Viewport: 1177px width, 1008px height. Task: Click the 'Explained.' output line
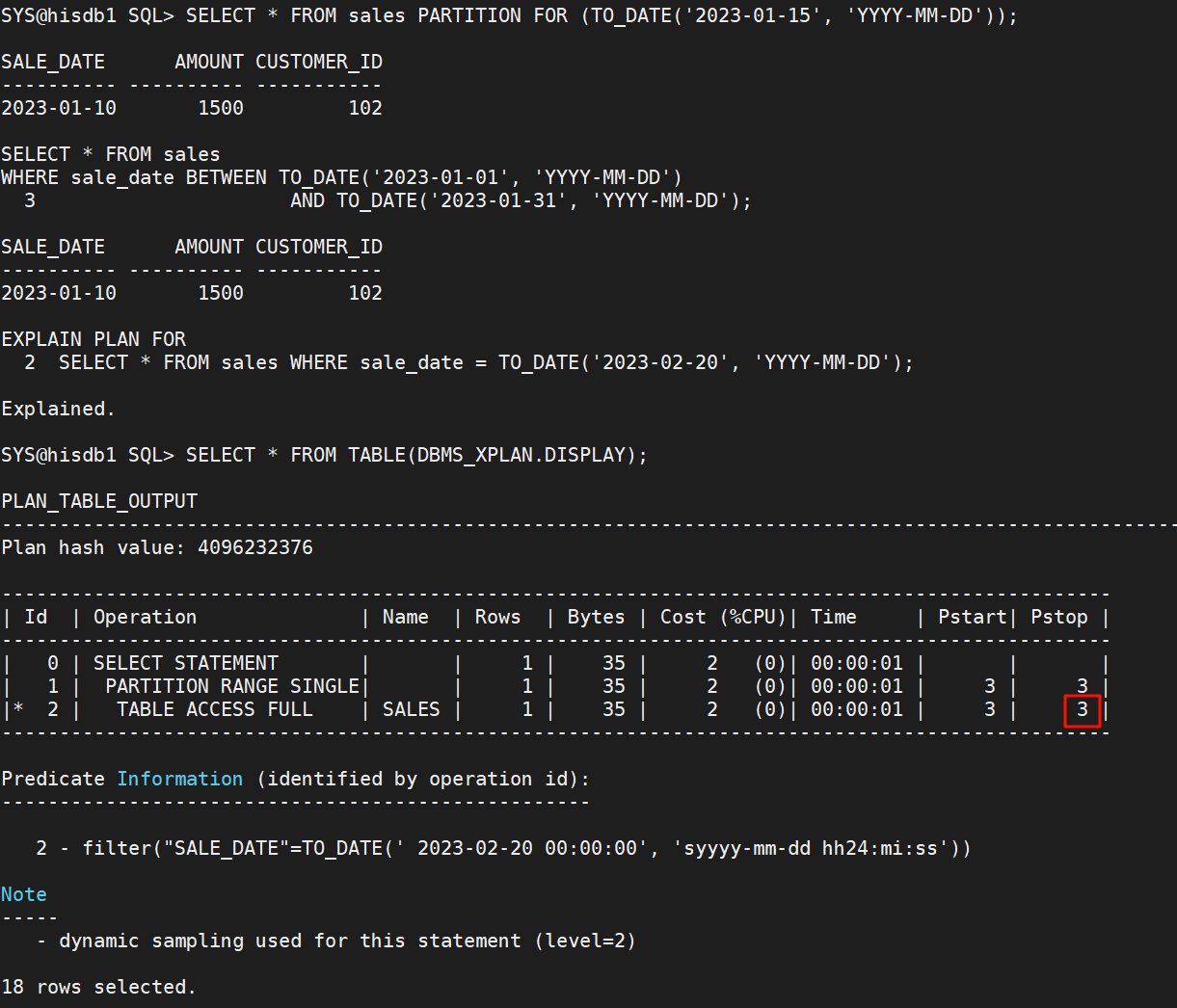click(x=58, y=409)
